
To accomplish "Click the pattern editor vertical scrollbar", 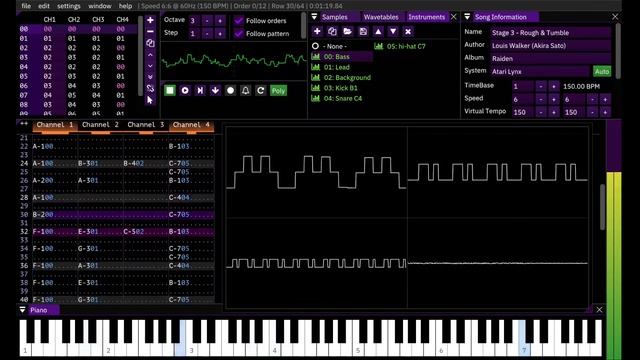I will pos(602,207).
